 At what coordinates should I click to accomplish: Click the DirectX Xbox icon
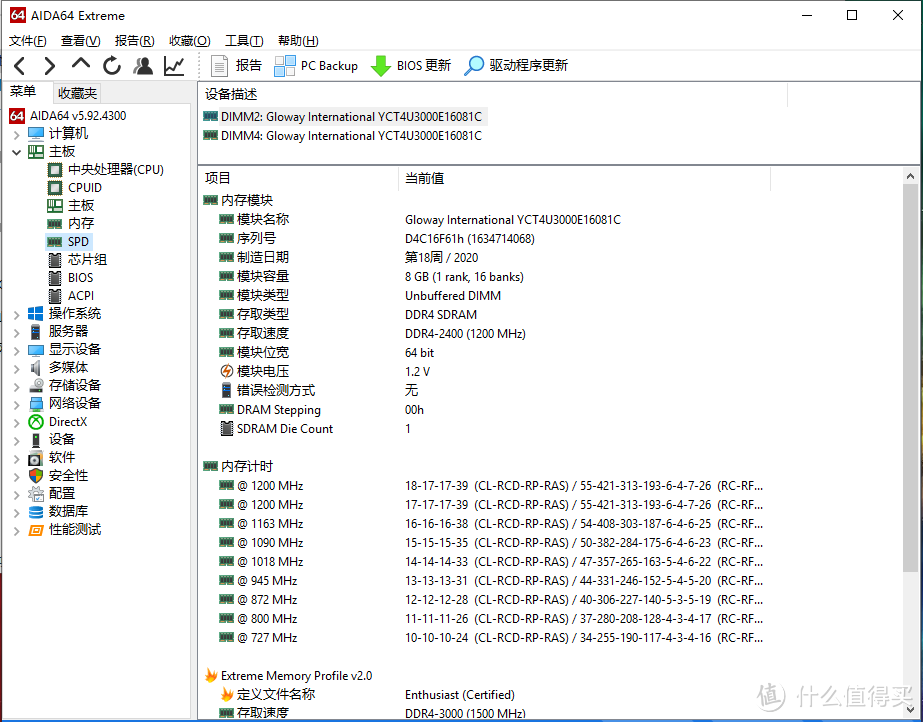36,422
